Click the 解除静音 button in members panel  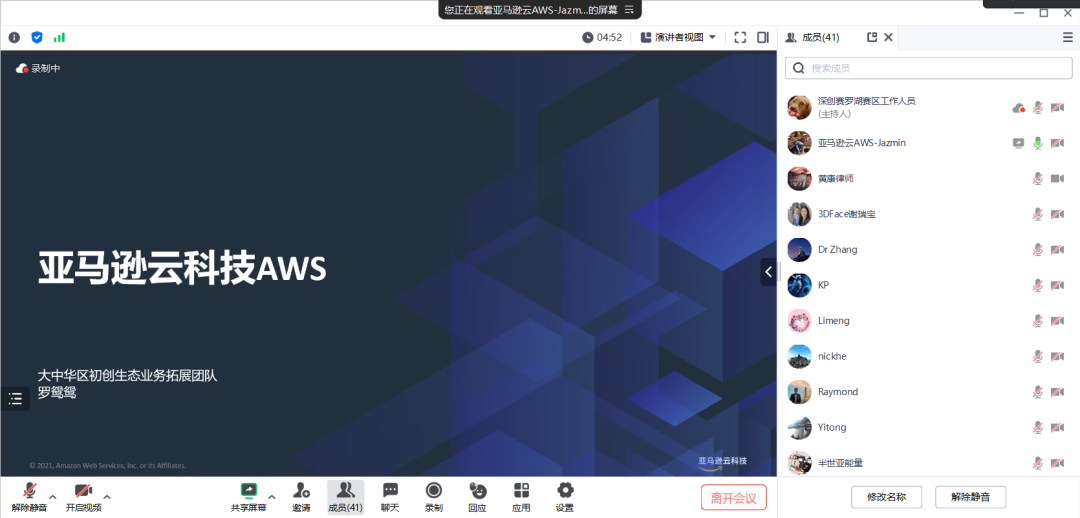(970, 497)
